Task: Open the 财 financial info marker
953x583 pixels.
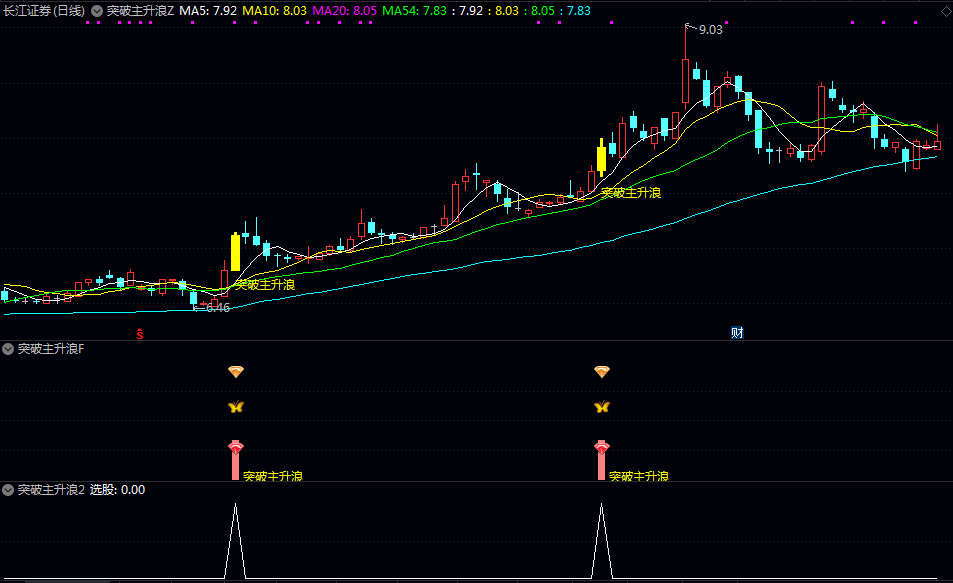Action: (x=737, y=333)
